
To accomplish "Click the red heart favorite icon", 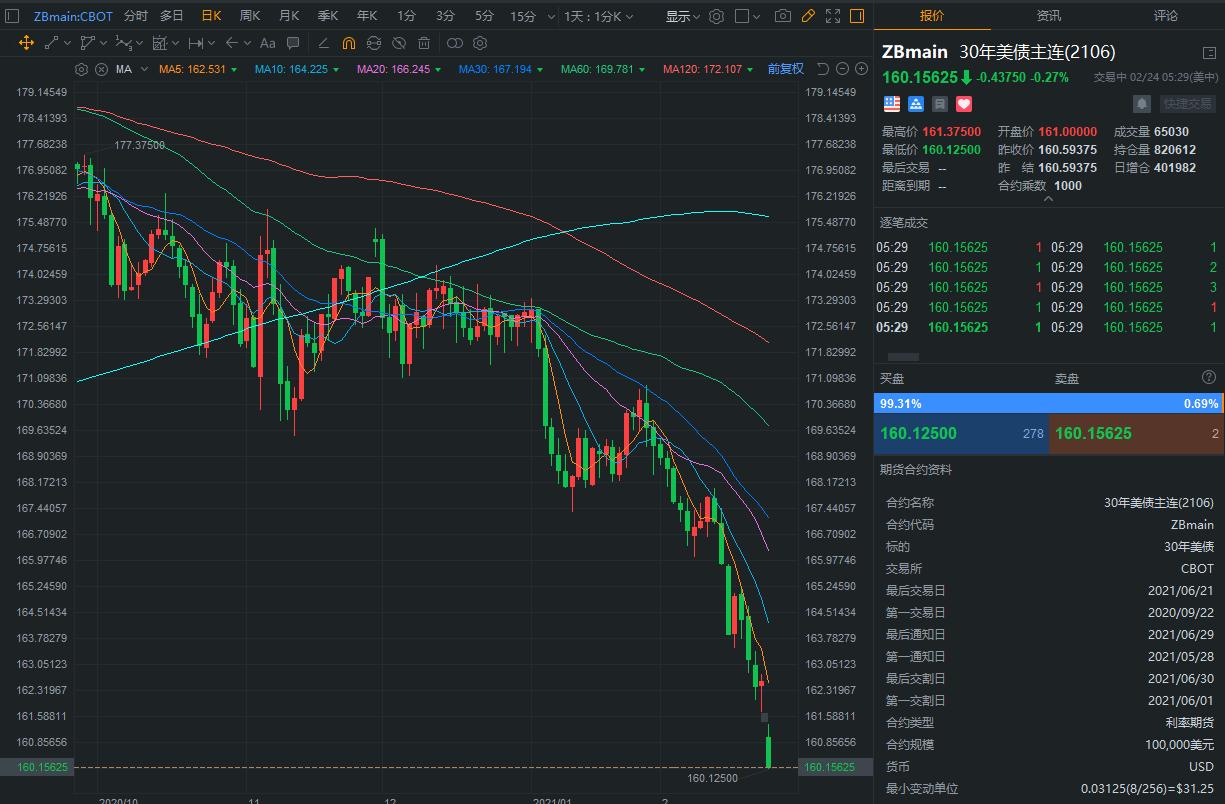I will pos(964,103).
